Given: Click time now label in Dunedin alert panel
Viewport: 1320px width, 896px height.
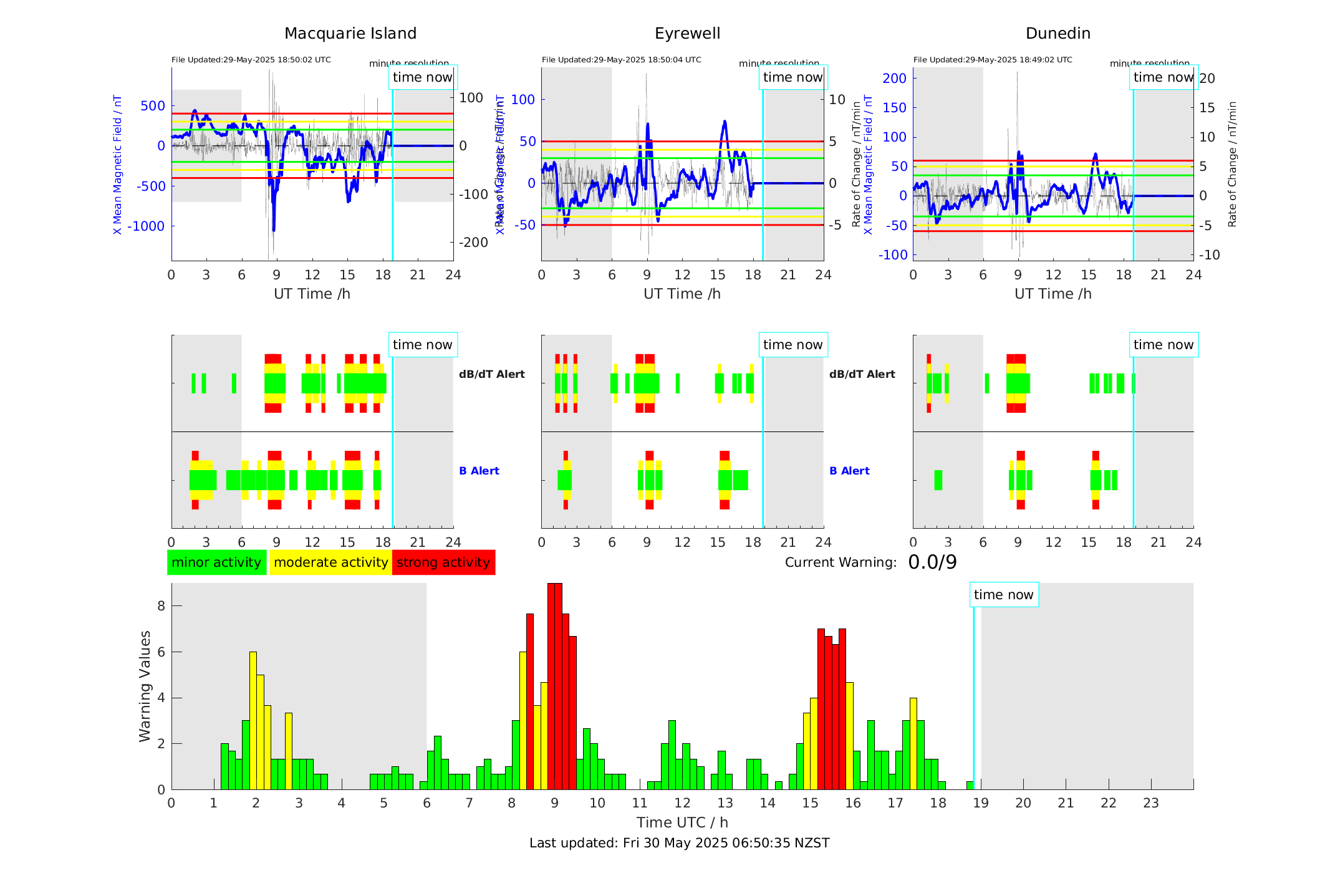Looking at the screenshot, I should point(1163,345).
